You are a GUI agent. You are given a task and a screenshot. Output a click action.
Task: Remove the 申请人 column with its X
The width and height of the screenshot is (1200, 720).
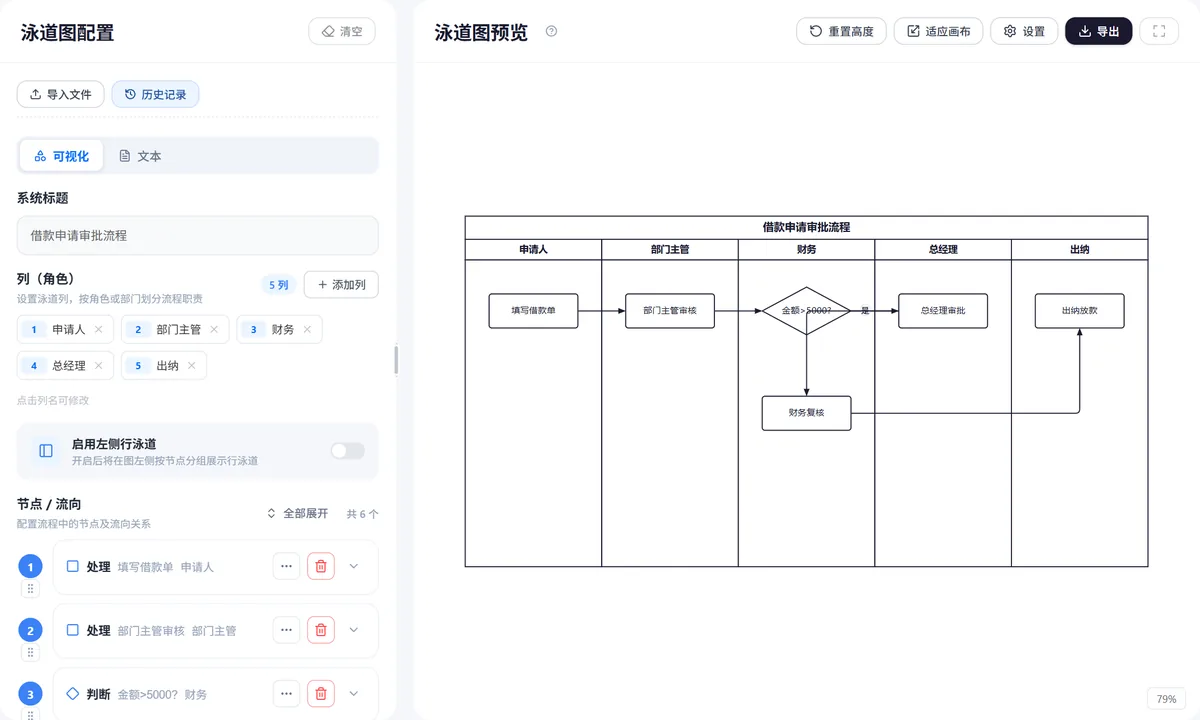(98, 329)
